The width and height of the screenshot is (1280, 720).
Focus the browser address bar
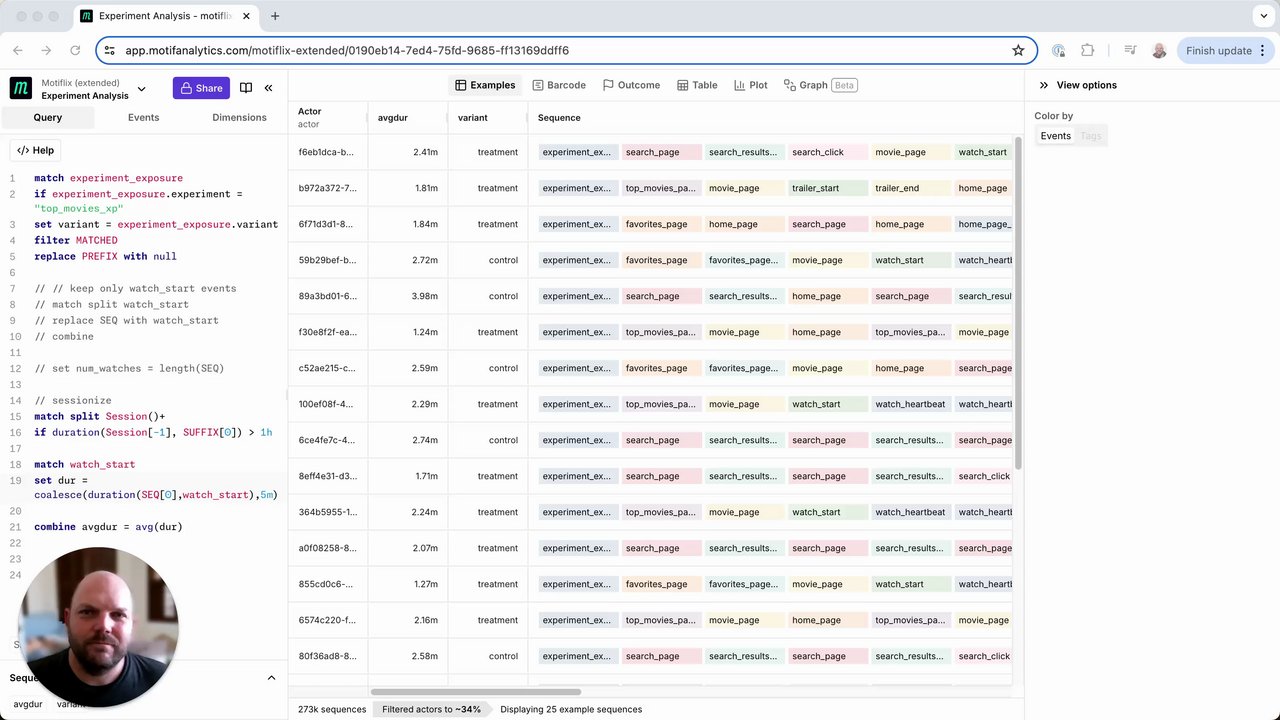[x=565, y=50]
